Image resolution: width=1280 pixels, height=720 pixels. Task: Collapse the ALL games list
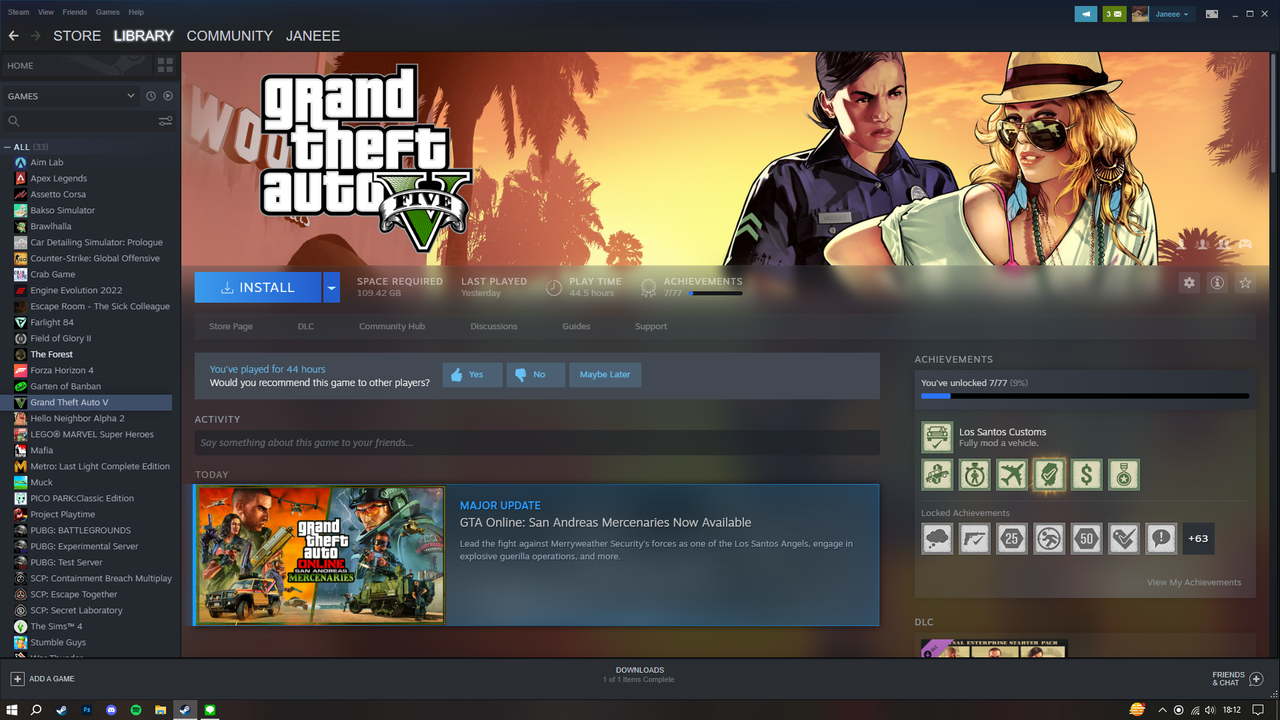tap(8, 147)
